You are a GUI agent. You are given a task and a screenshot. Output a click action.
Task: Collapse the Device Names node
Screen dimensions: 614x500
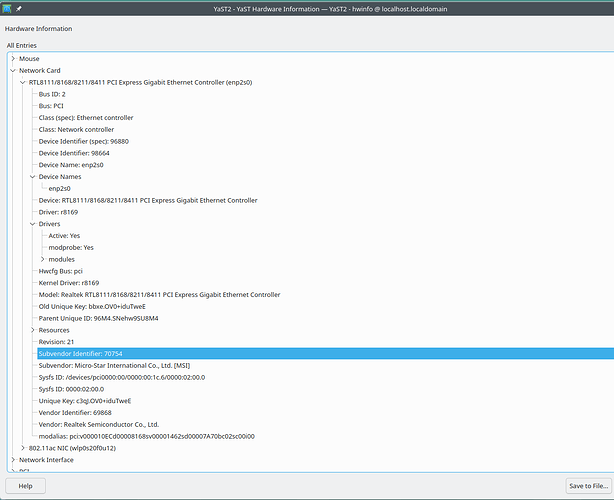(33, 177)
